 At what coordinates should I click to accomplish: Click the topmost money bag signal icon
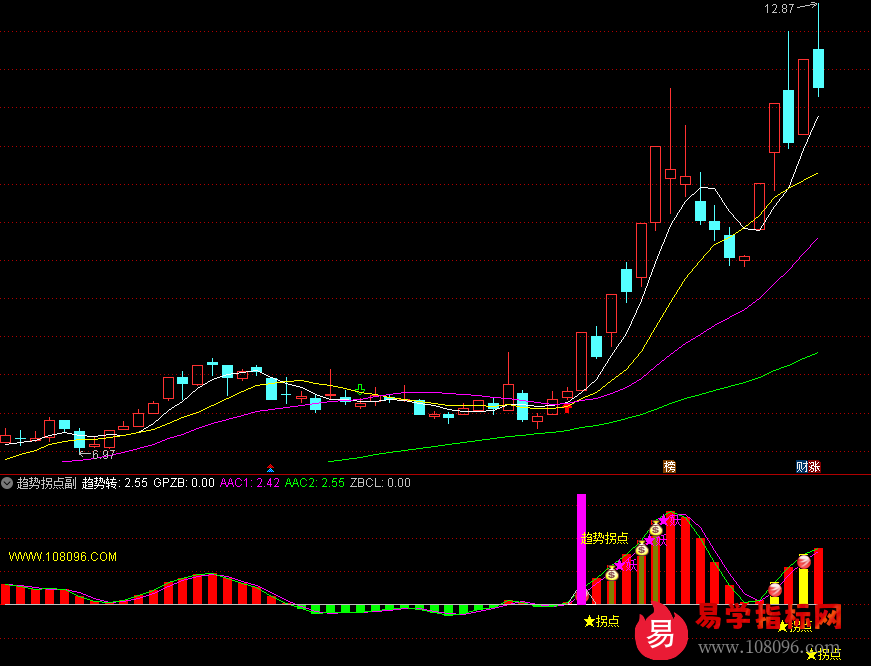click(656, 528)
